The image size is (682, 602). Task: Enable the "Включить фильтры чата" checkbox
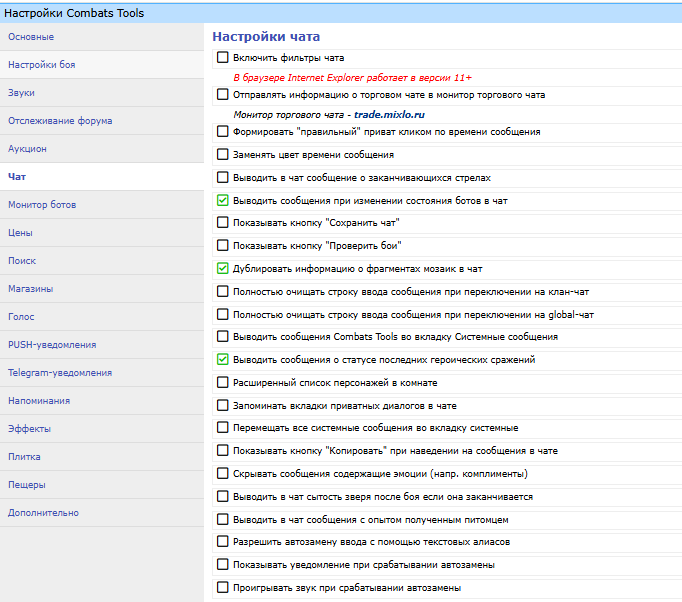(223, 58)
